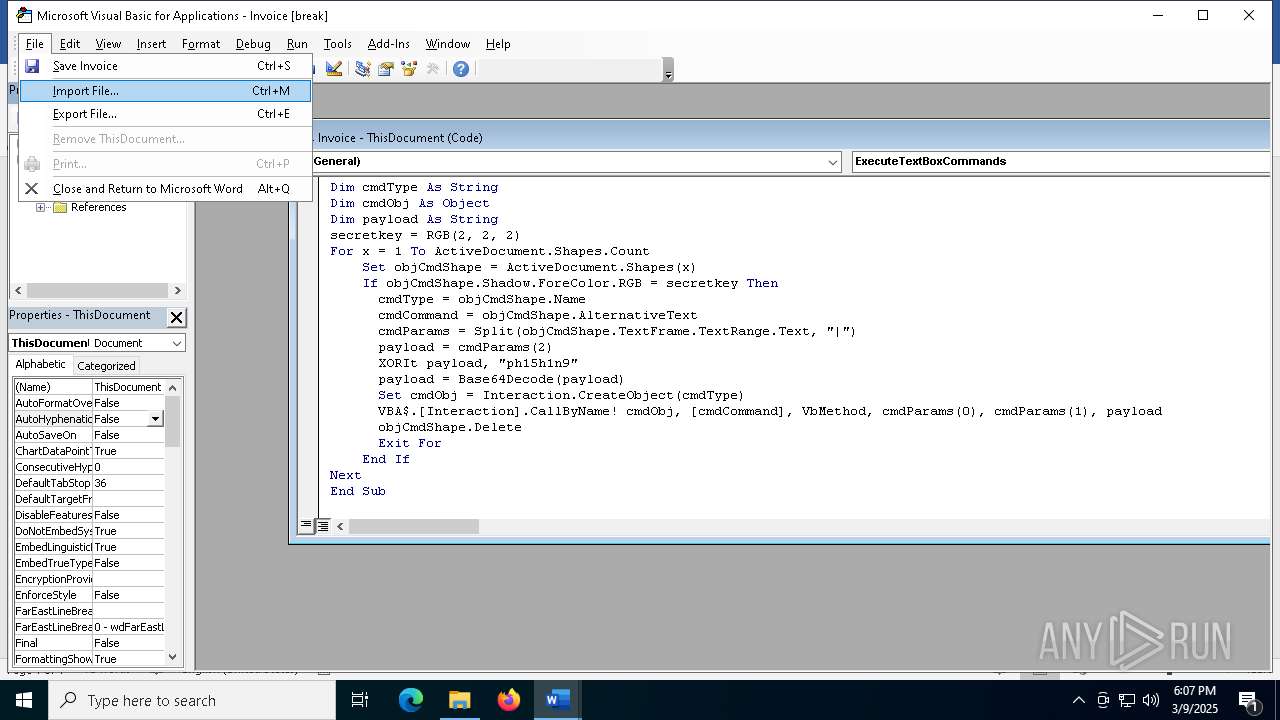Screen dimensions: 1280x720
Task: Open the File menu
Action: [x=35, y=44]
